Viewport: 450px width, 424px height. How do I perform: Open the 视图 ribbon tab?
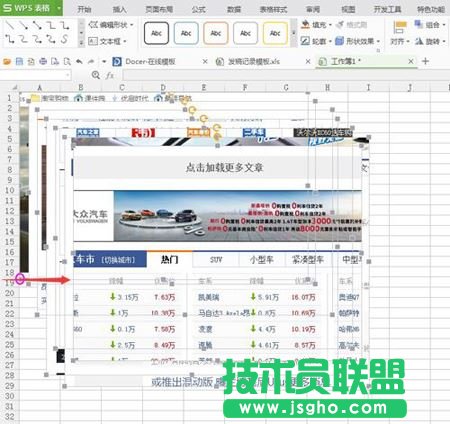tap(348, 9)
